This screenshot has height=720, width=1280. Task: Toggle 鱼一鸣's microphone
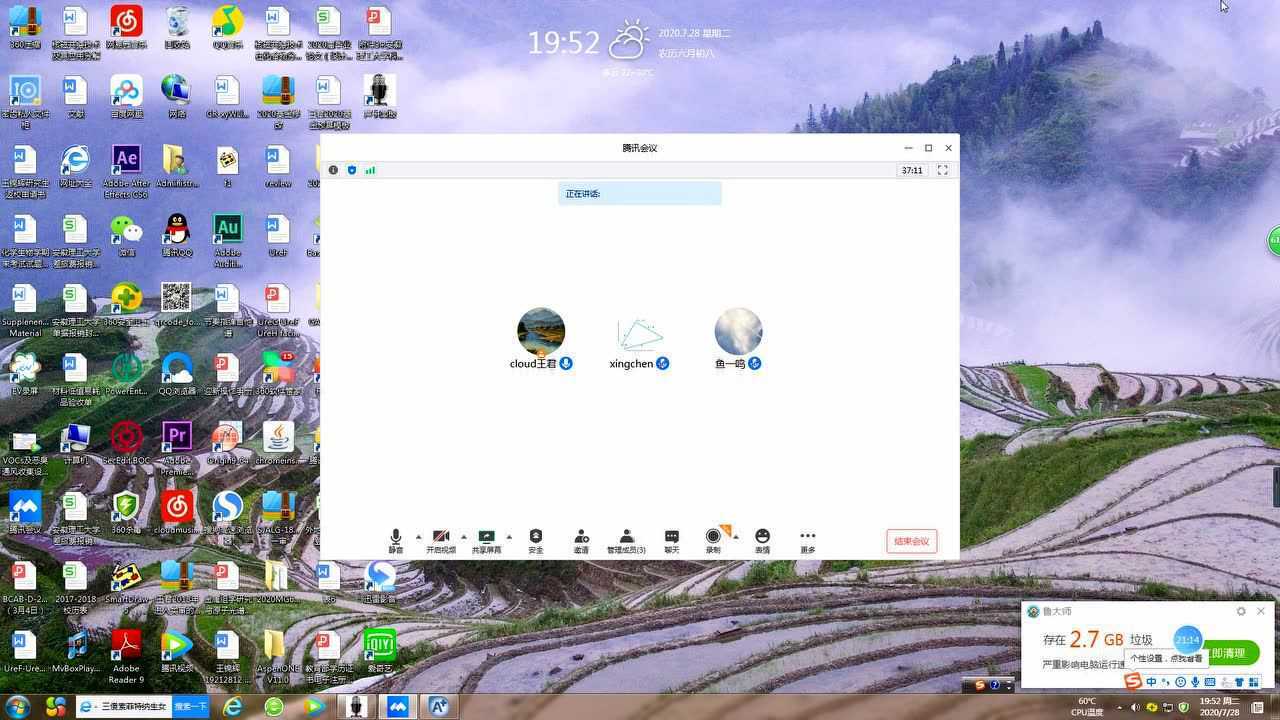[x=755, y=364]
